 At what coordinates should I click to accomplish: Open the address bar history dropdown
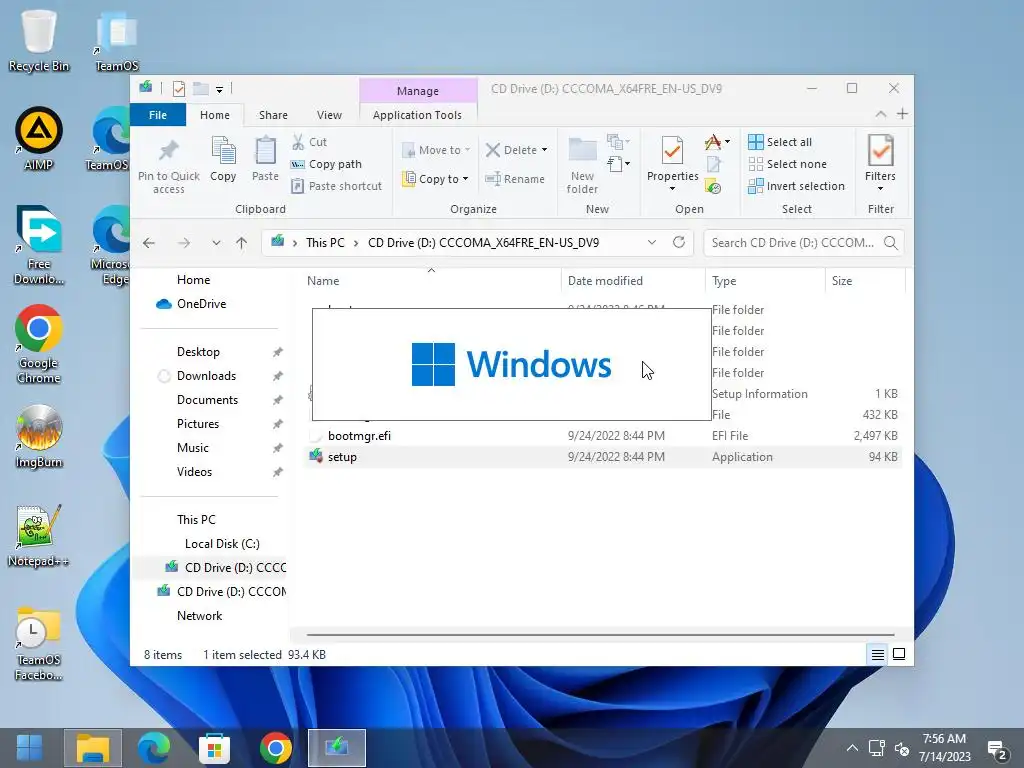pyautogui.click(x=652, y=242)
